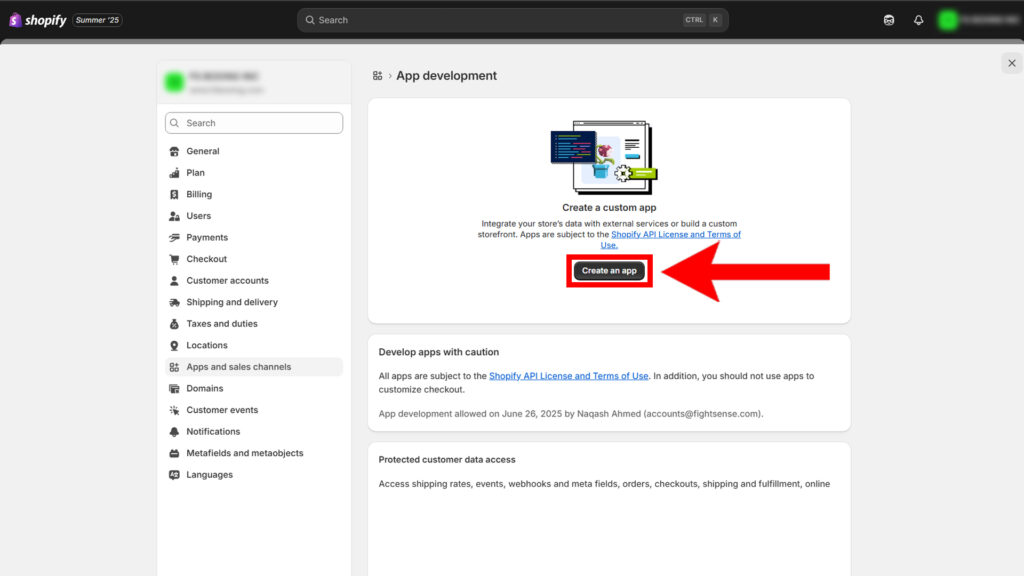Click the Domains browser icon

pos(174,389)
